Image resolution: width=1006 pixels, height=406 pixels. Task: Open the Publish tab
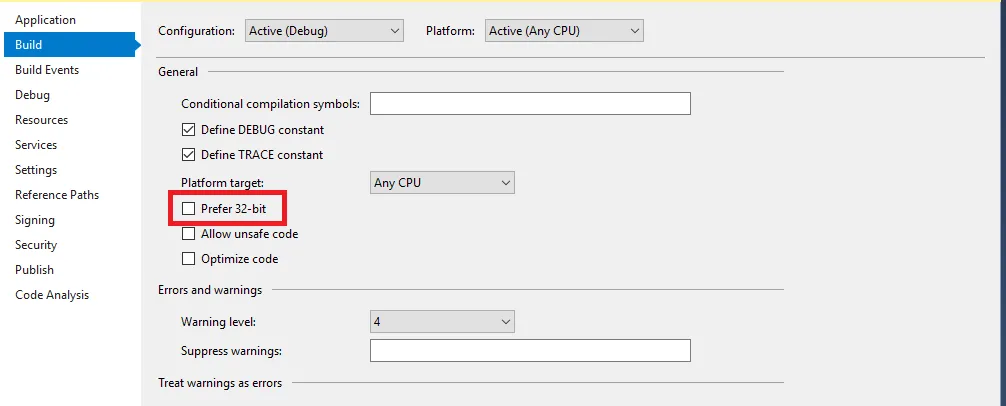pyautogui.click(x=34, y=270)
